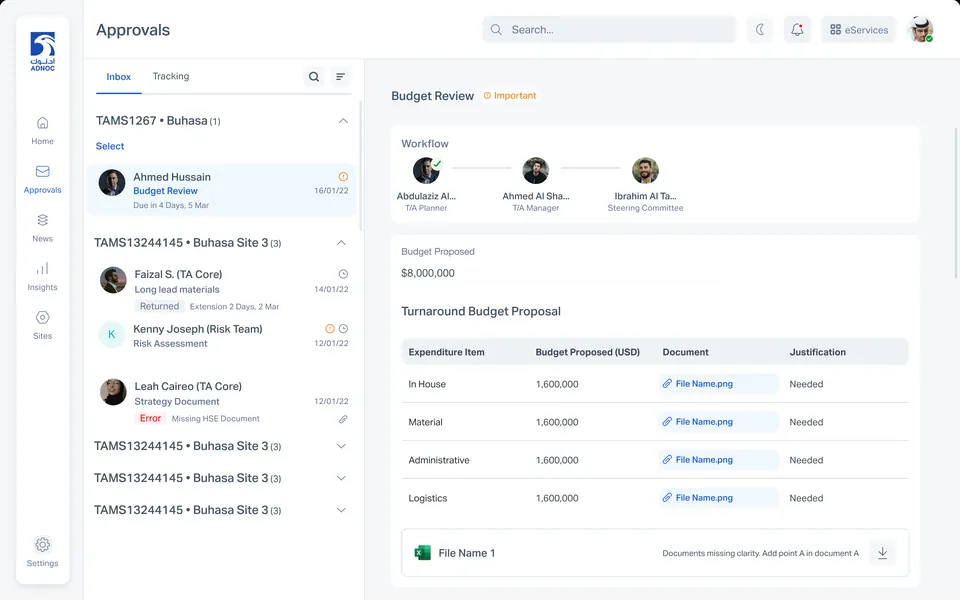Open File Name.png for Logistics

pyautogui.click(x=718, y=498)
